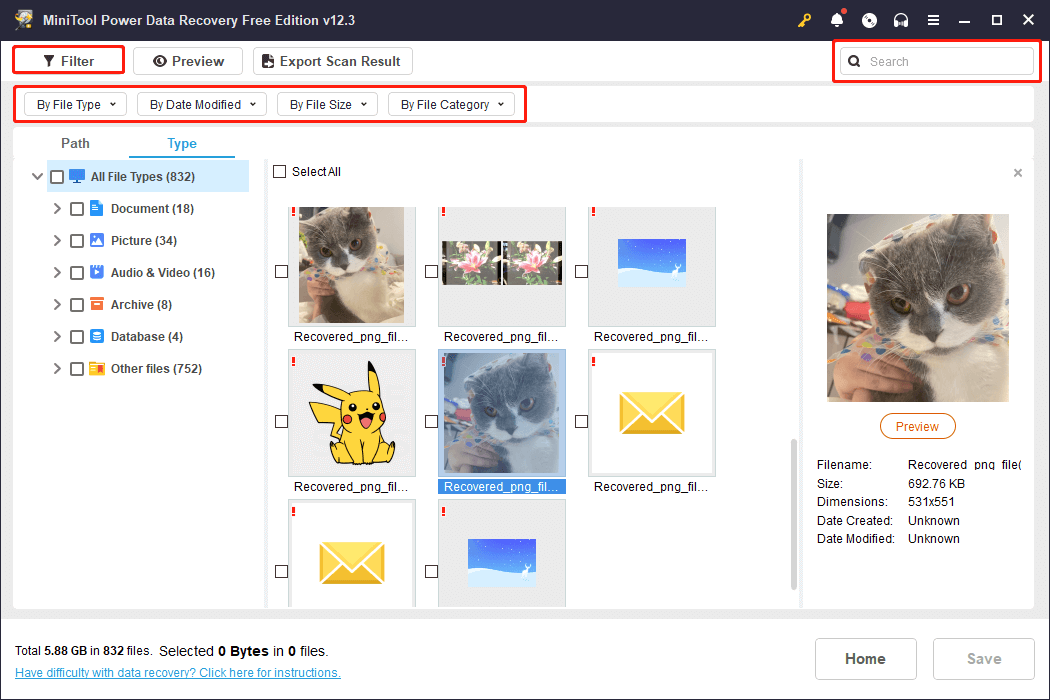The image size is (1050, 700).
Task: Open the By File Size dropdown
Action: 327,104
